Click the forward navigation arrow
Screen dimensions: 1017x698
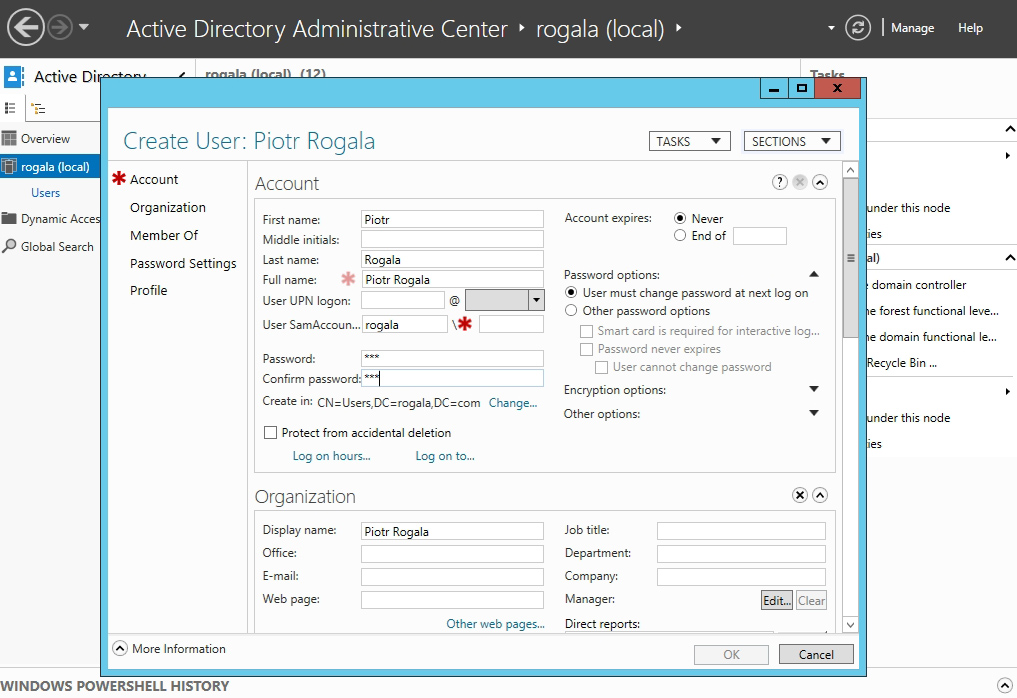[x=60, y=27]
